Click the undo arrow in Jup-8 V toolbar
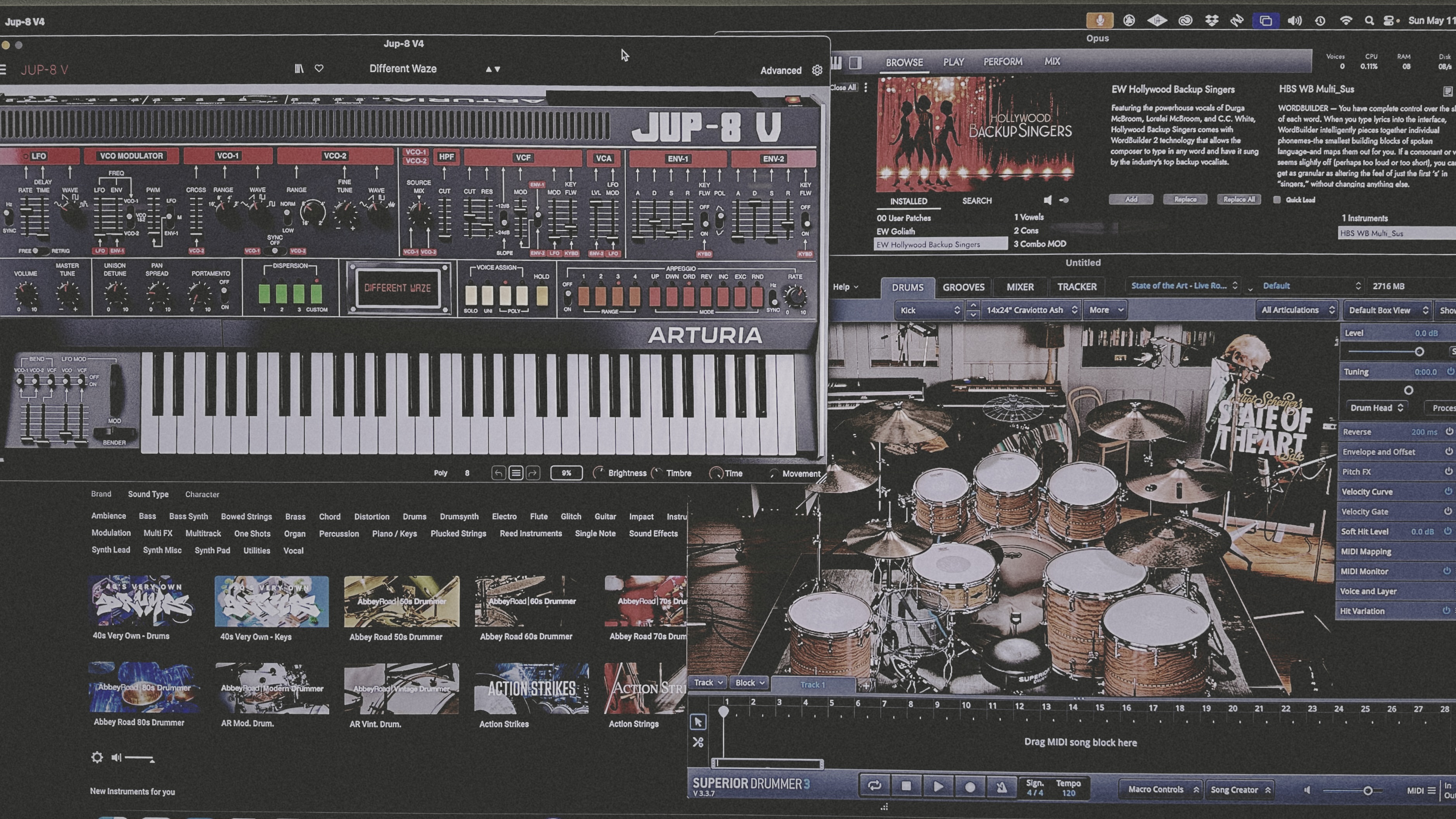 [498, 473]
